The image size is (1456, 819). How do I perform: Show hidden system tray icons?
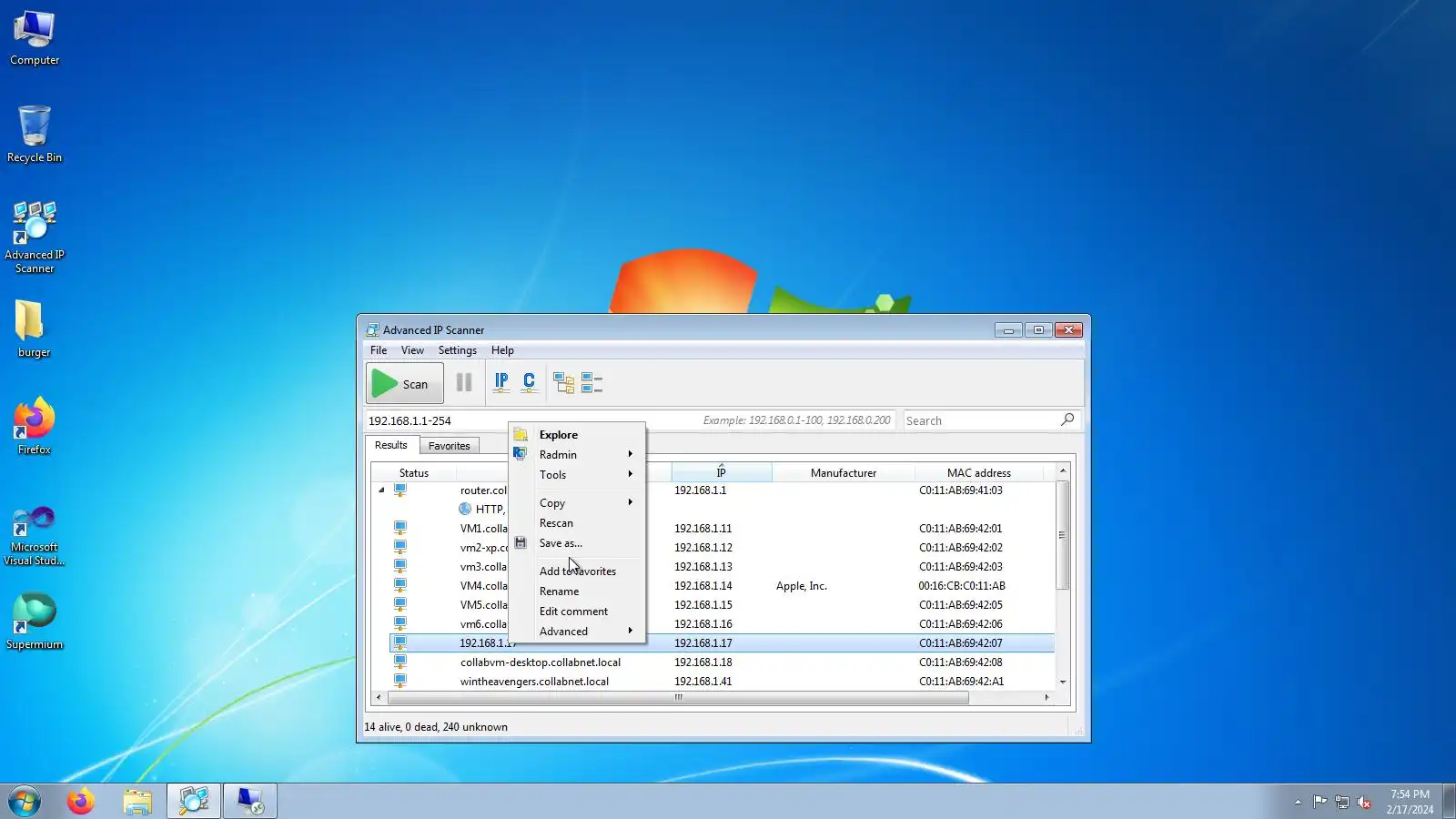tap(1298, 802)
